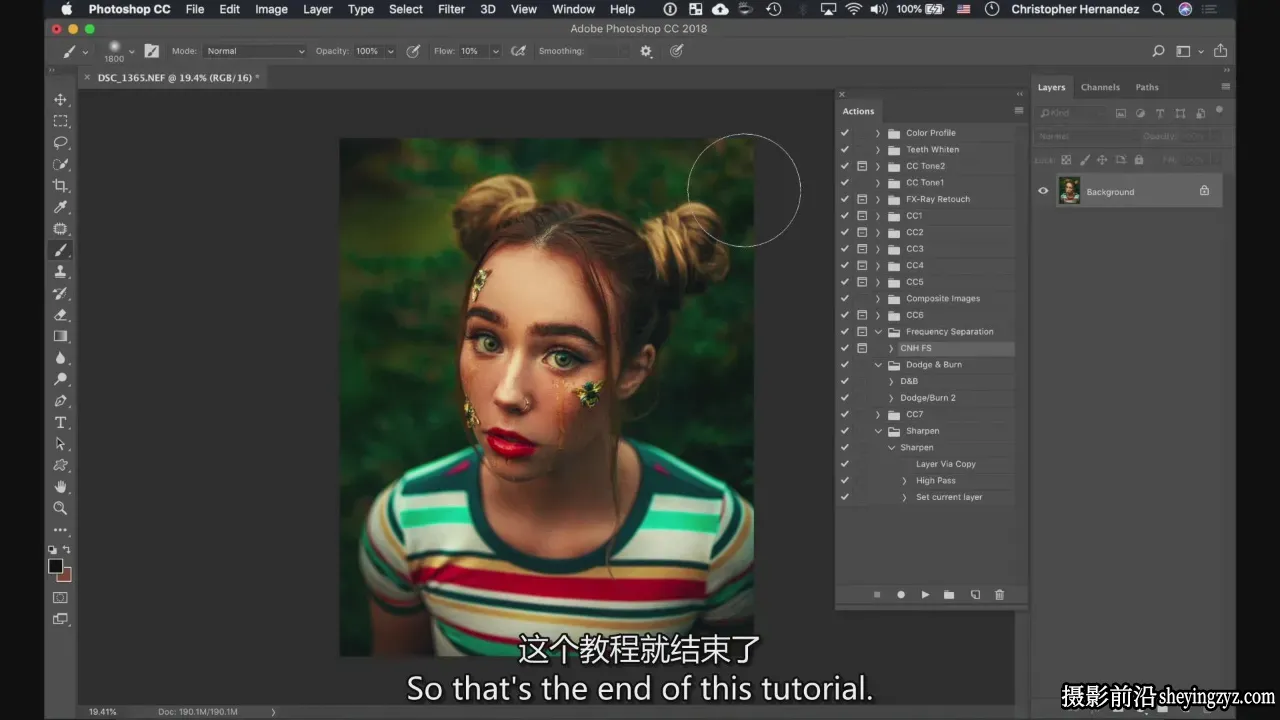Begin recording an action
Screen dimensions: 1280x720
[x=901, y=595]
